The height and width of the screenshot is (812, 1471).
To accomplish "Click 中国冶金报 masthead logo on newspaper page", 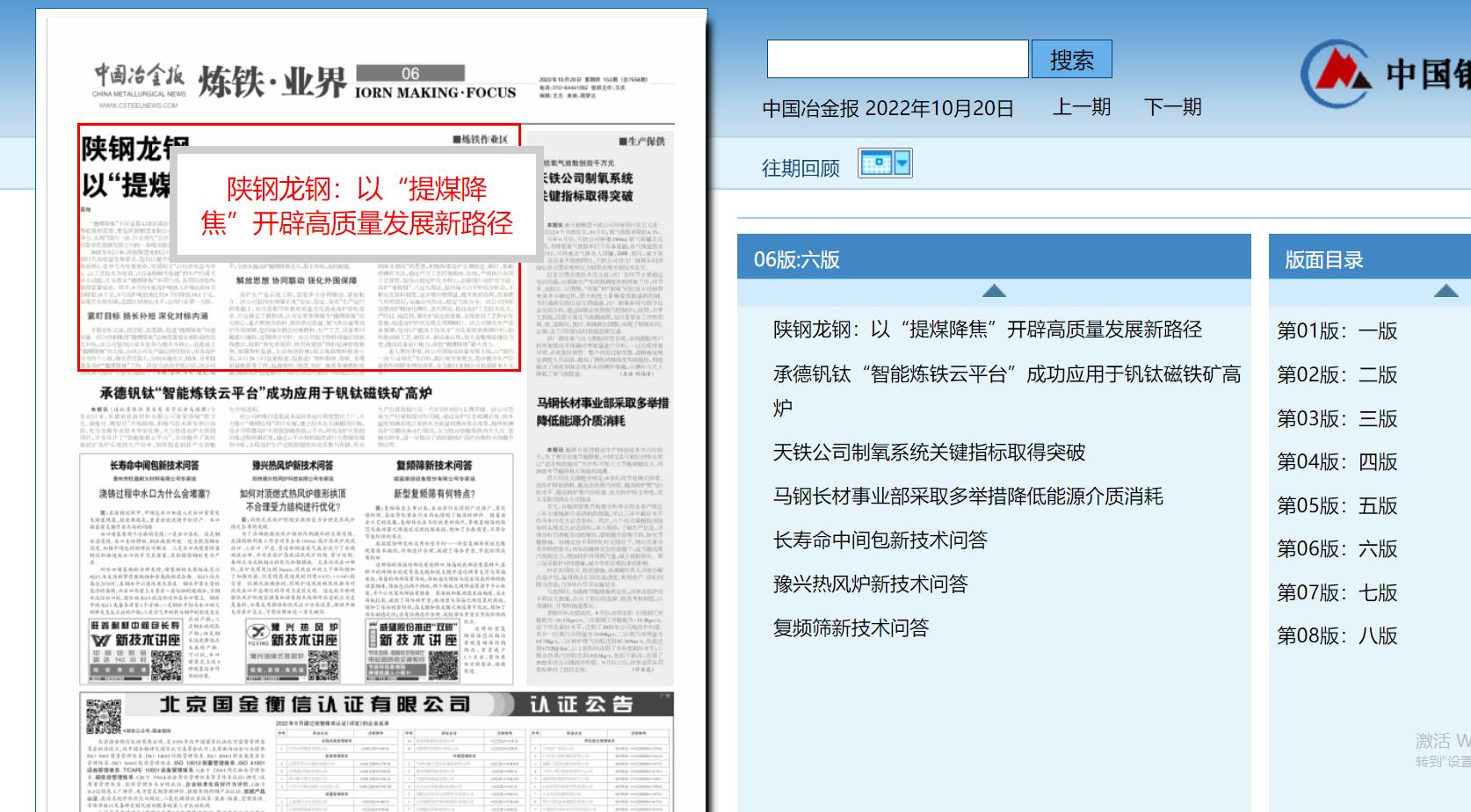I will pos(140,85).
